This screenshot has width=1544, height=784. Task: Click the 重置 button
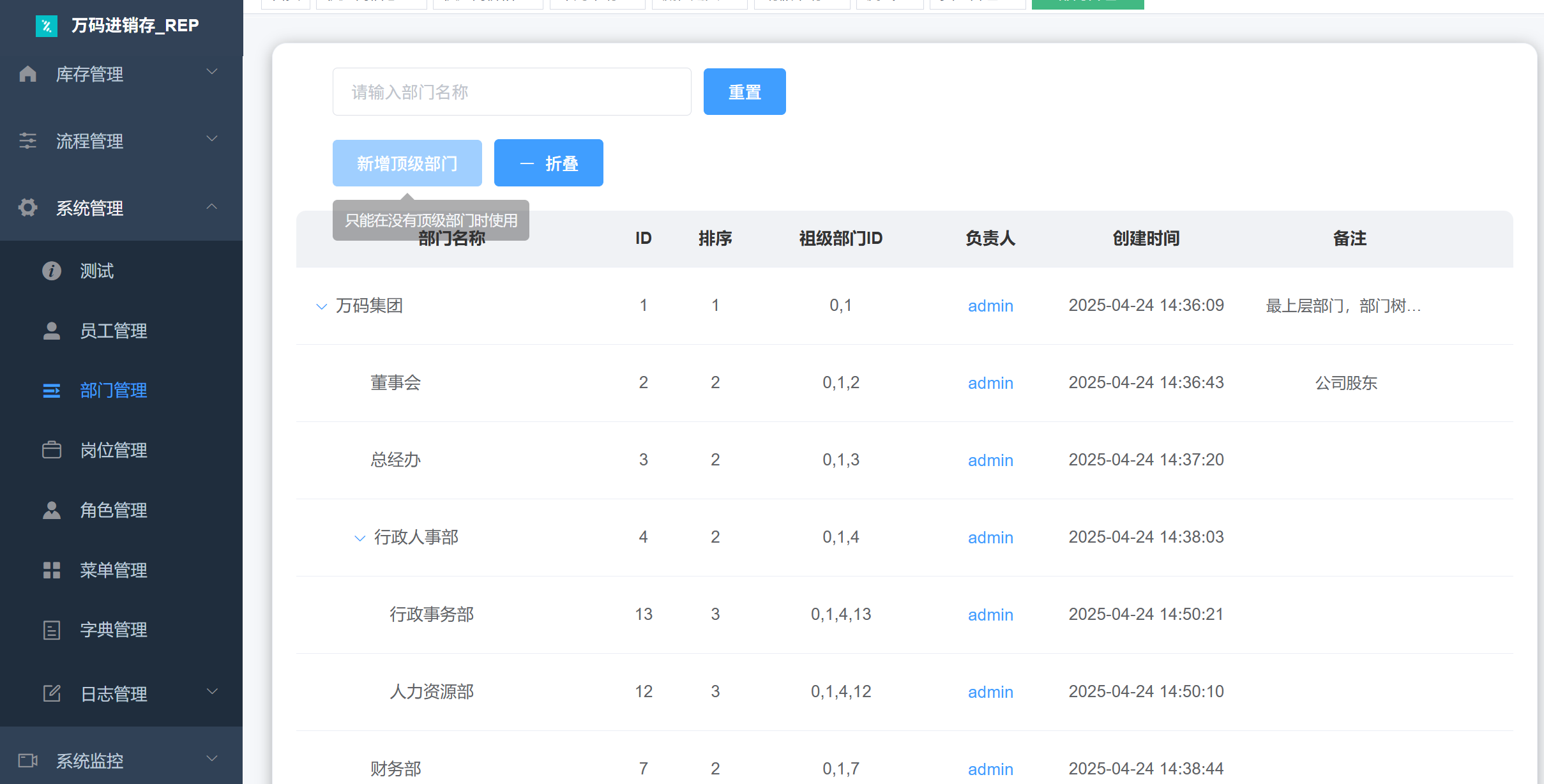click(x=745, y=92)
